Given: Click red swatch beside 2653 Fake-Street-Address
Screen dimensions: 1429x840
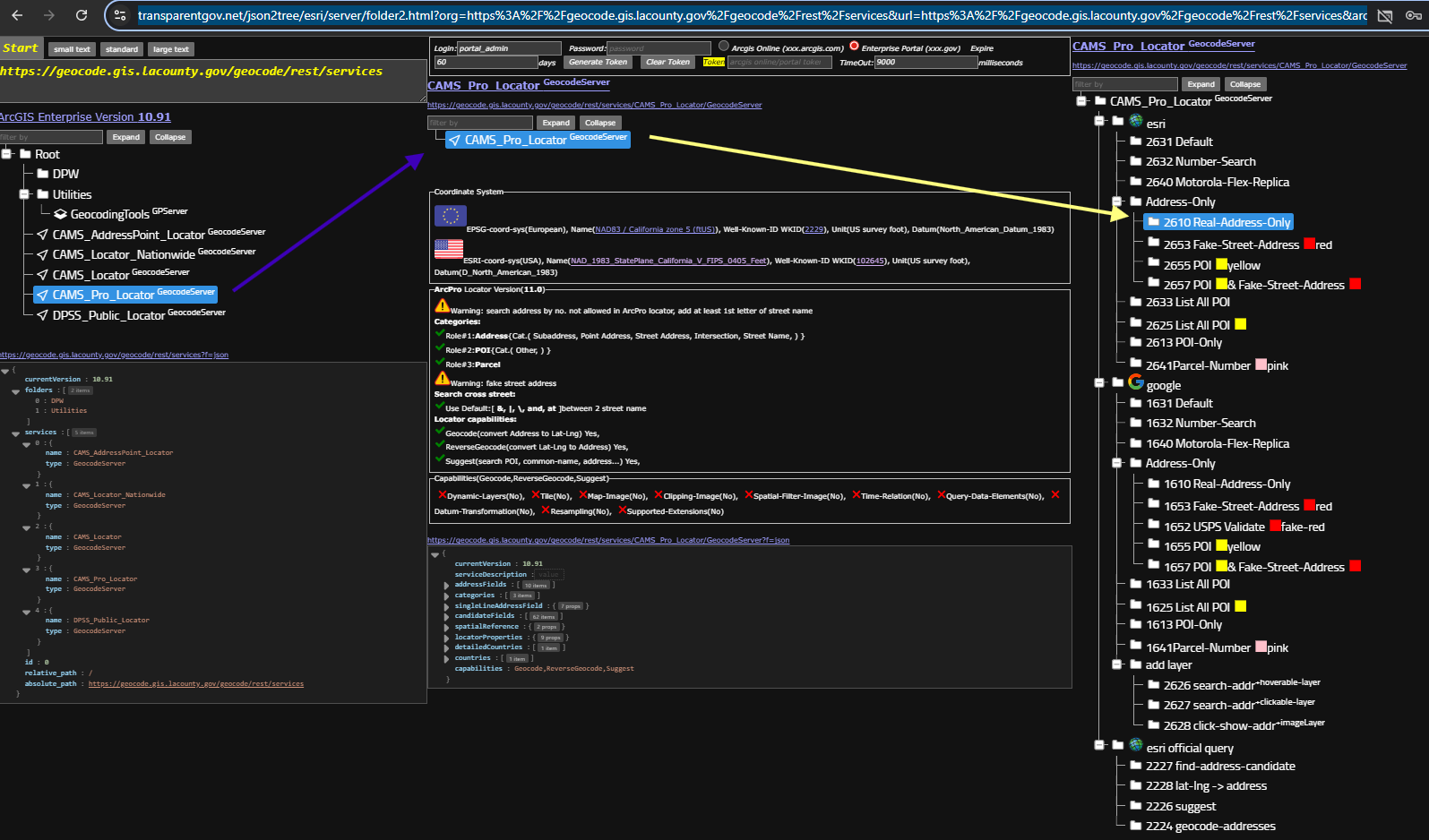Looking at the screenshot, I should click(x=1309, y=244).
